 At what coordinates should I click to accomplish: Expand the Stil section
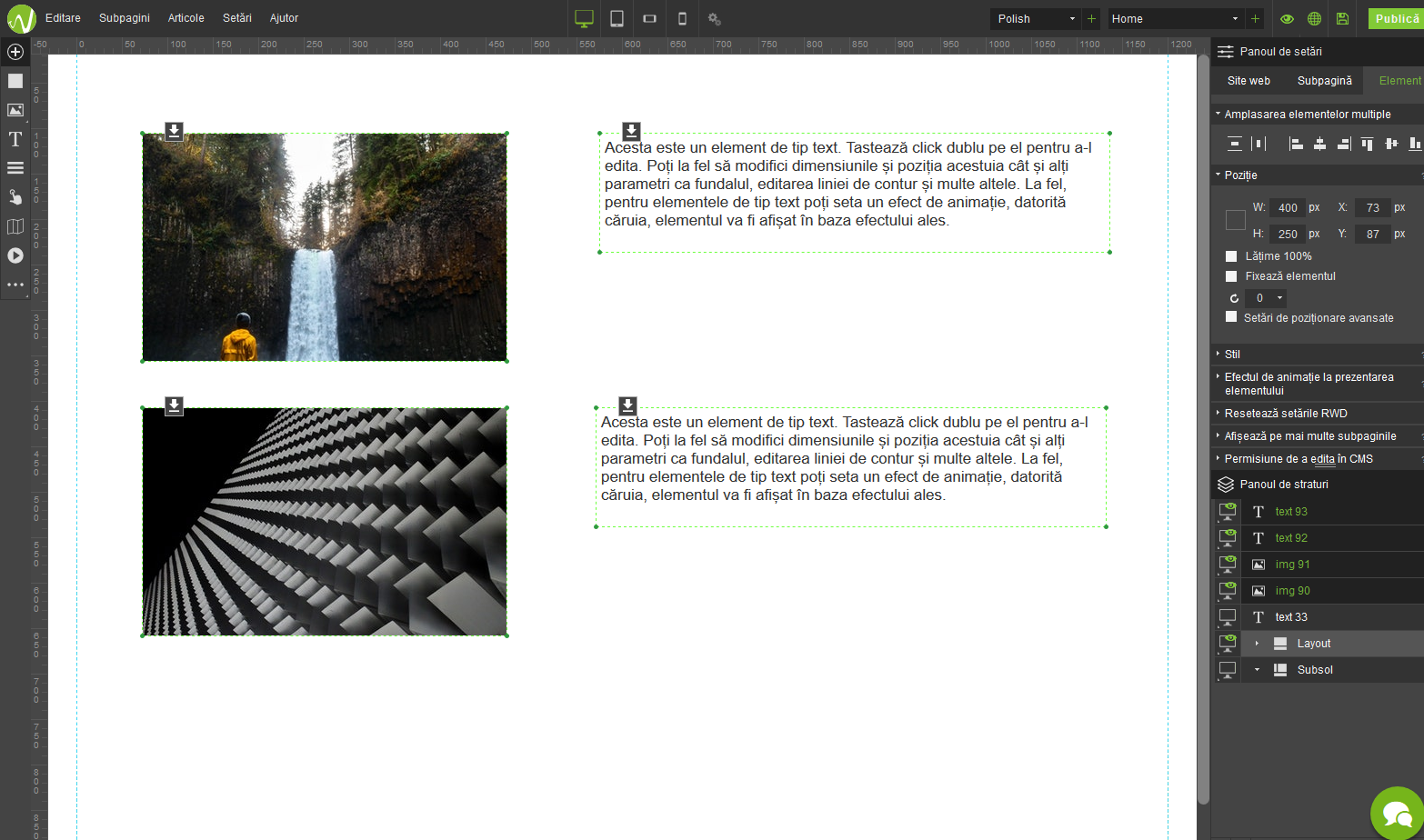click(1232, 354)
